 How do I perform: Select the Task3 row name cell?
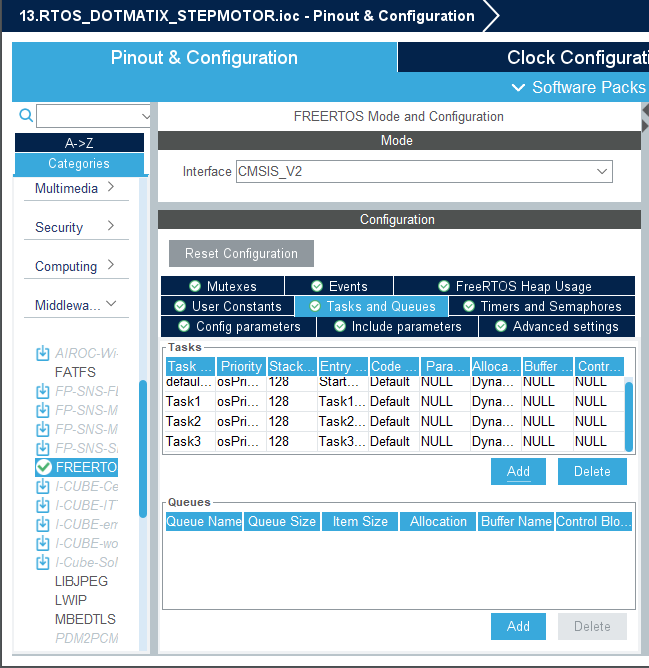click(190, 441)
